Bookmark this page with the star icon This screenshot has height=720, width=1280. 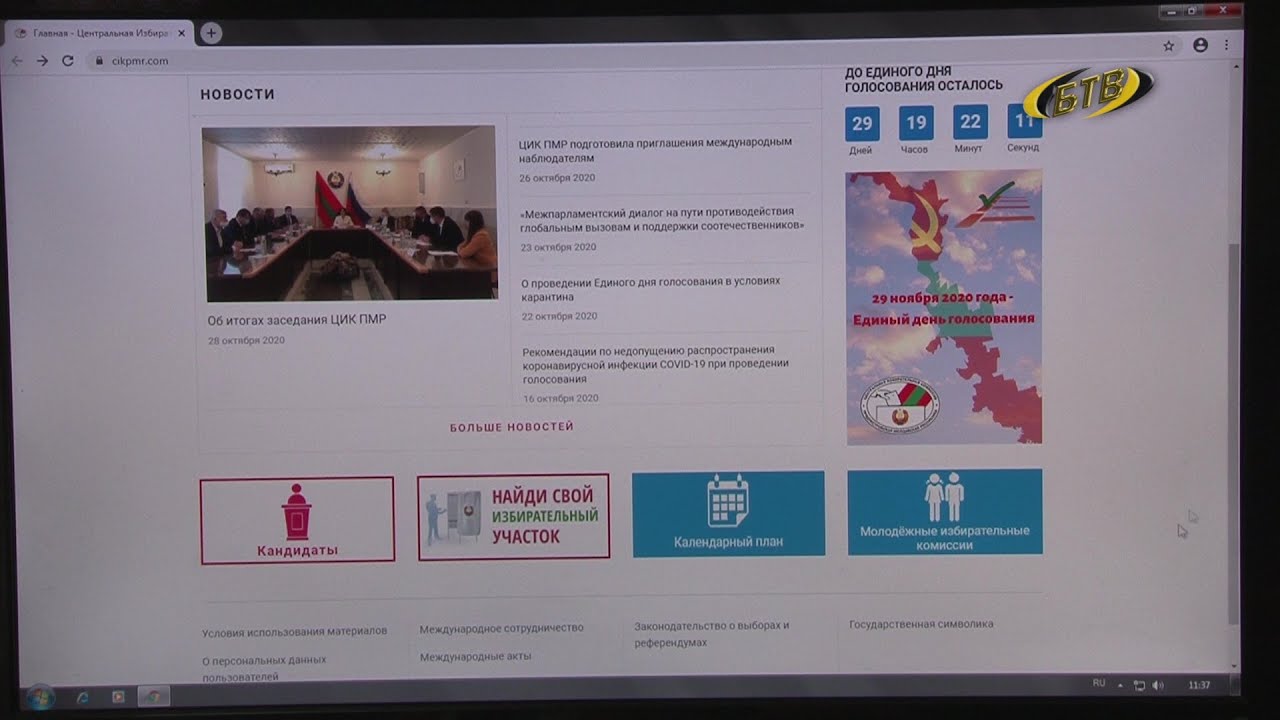1168,46
